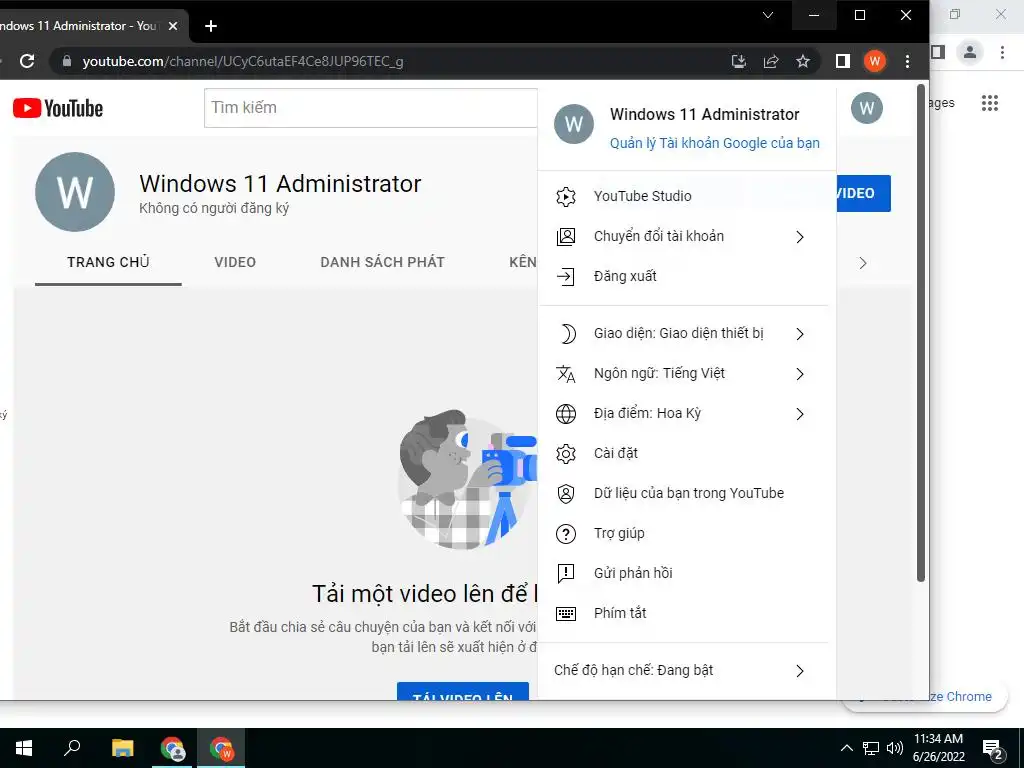Image resolution: width=1024 pixels, height=768 pixels.
Task: Expand Địa điểm: Hoa Kỳ chevron
Action: (x=800, y=413)
